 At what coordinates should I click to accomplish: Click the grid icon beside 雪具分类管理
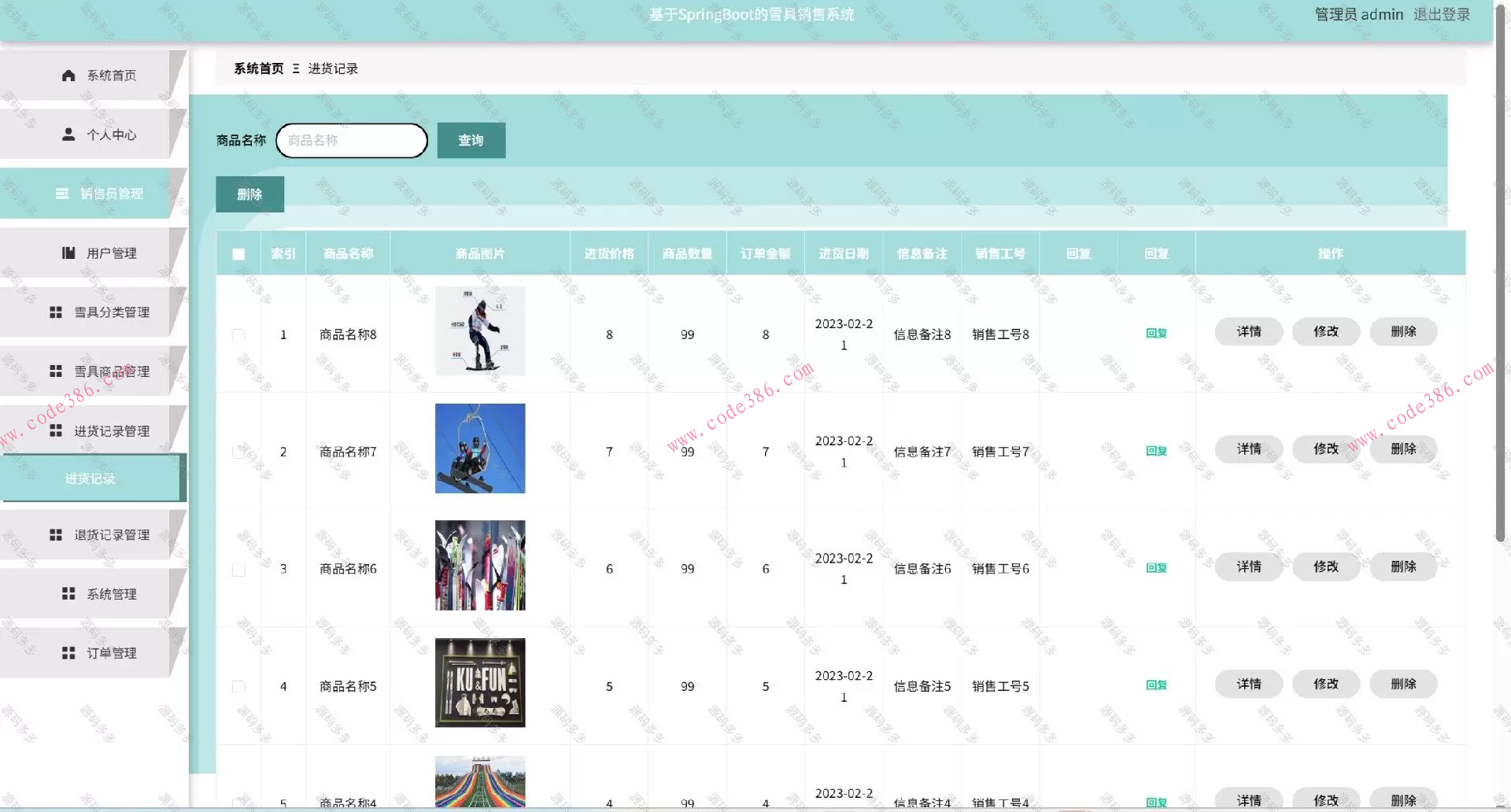coord(56,312)
